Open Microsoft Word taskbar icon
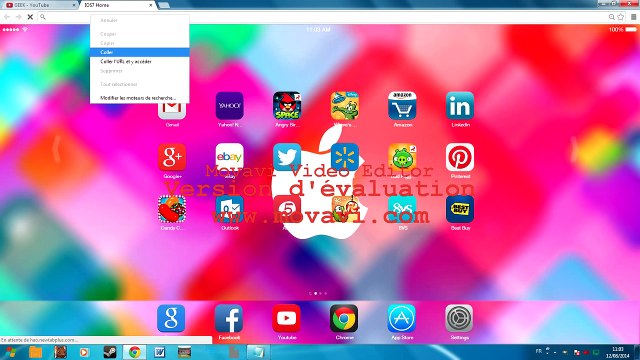Screen dimensions: 640x360 coord(160,352)
